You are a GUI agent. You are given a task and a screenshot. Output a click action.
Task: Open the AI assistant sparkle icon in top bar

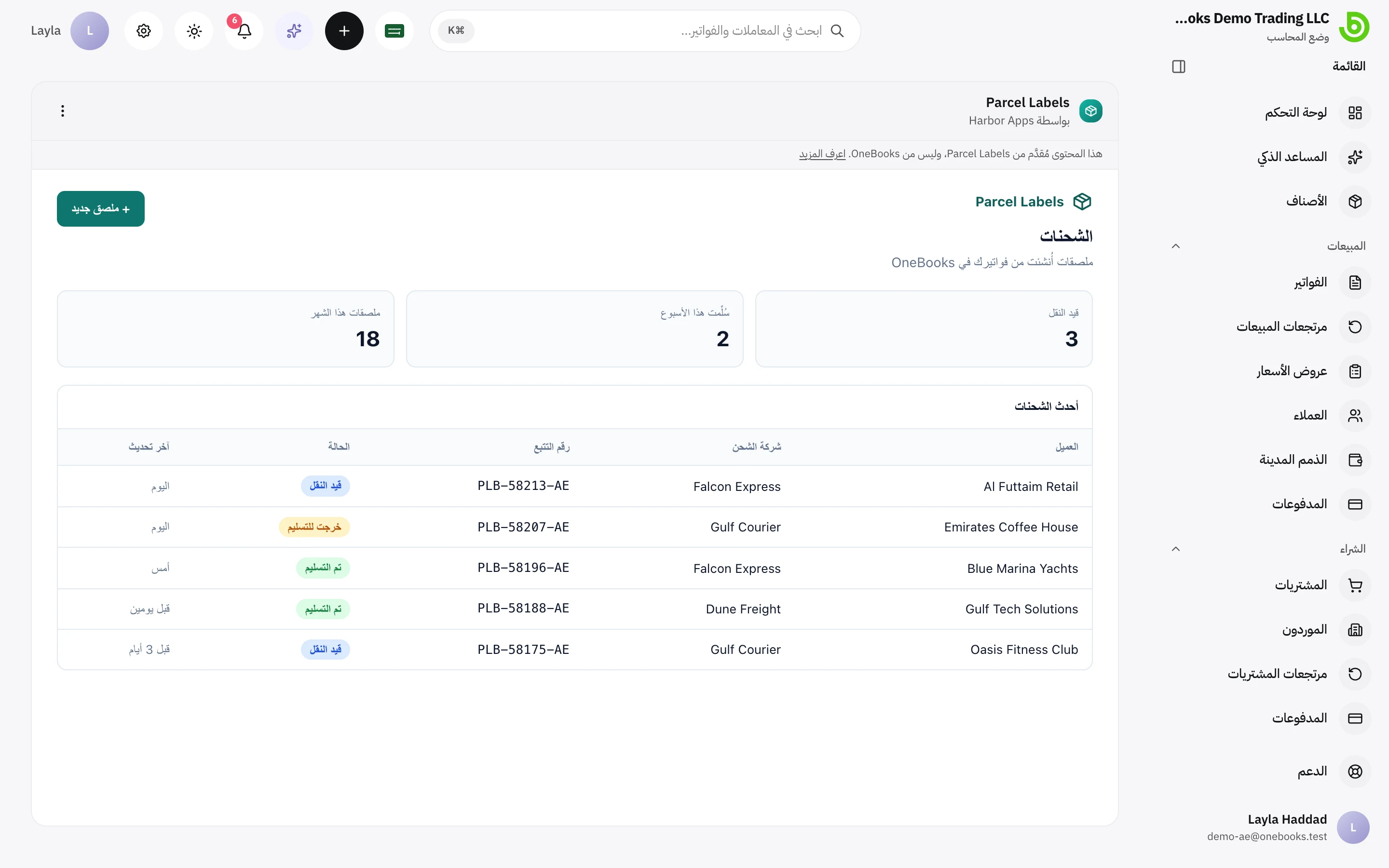click(x=294, y=31)
